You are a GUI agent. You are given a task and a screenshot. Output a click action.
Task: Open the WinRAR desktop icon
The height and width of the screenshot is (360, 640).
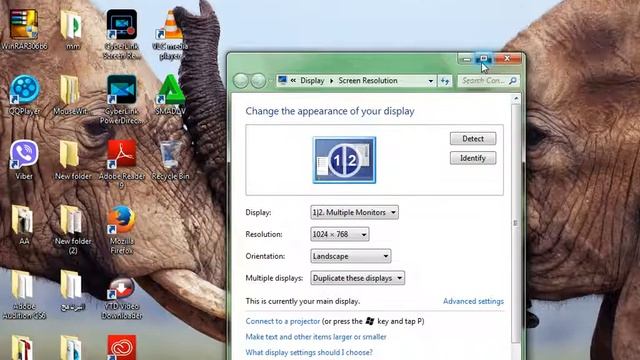(x=24, y=29)
